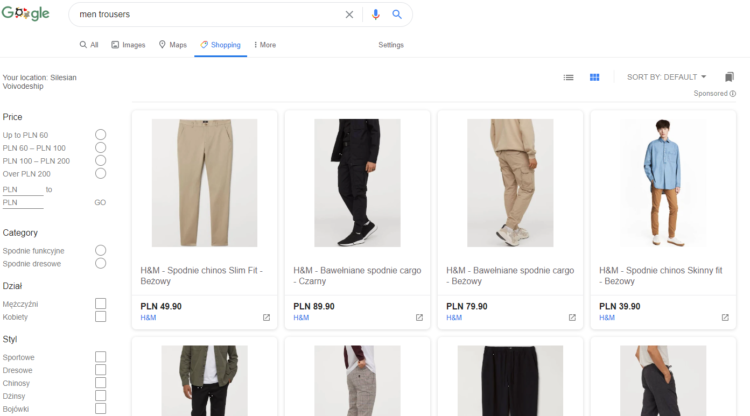Click the GO button for price range
This screenshot has height=416, width=750.
tap(100, 202)
